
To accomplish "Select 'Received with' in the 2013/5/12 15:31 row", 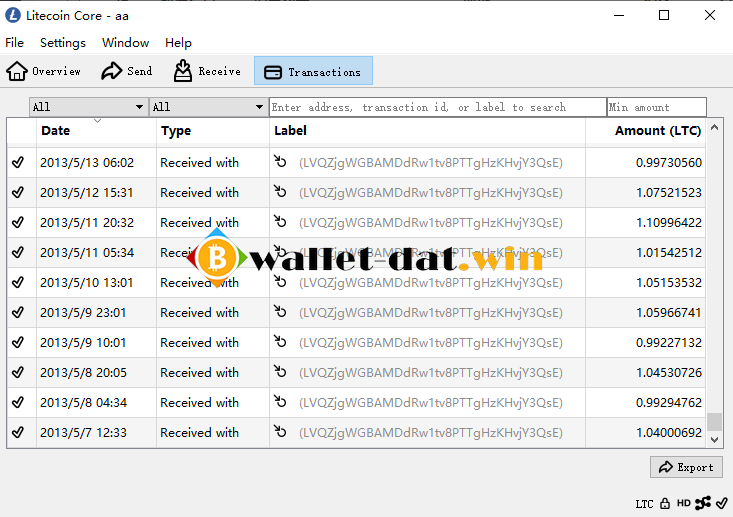I will [x=199, y=193].
